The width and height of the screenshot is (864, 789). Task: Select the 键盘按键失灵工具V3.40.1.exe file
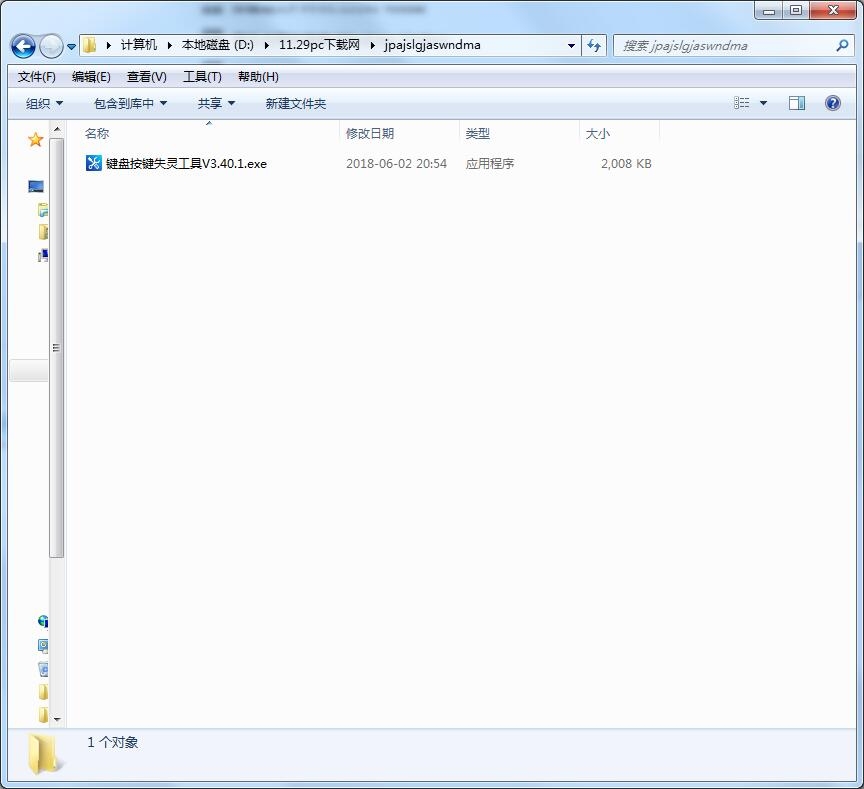pyautogui.click(x=186, y=164)
